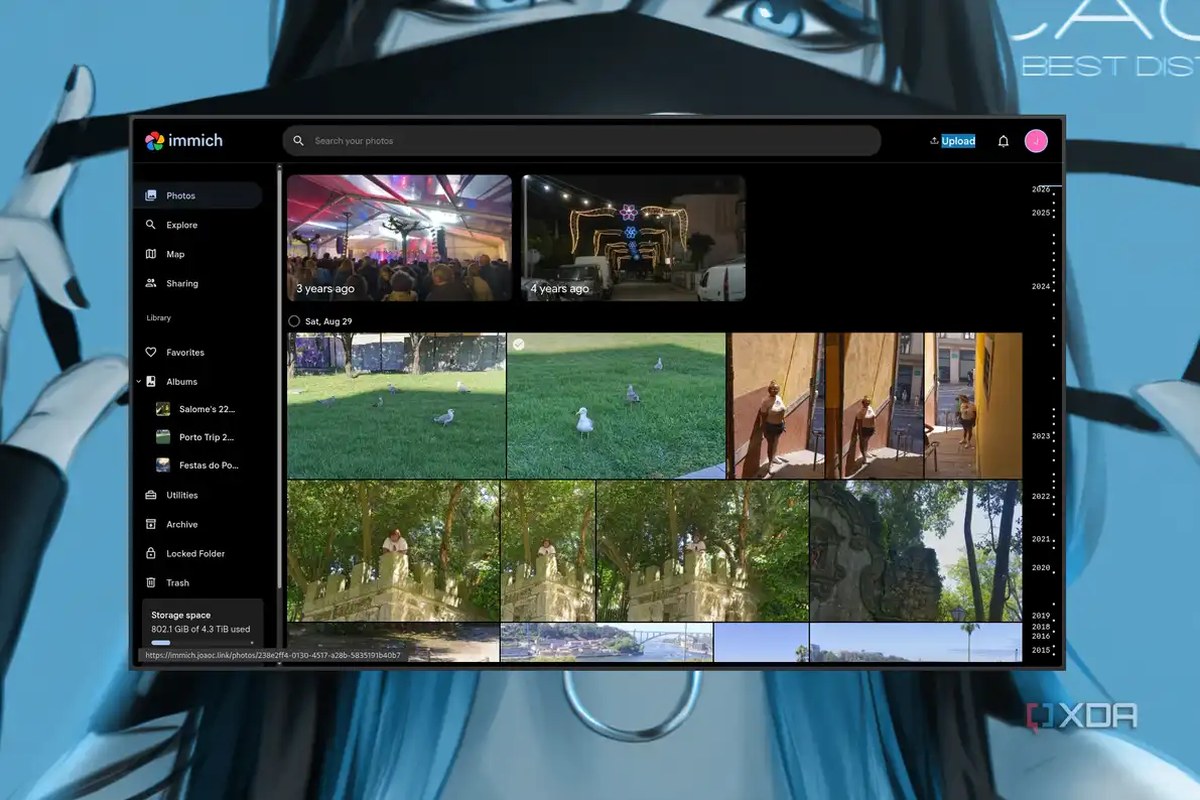The width and height of the screenshot is (1200, 800).
Task: Open Porto Trip 2... album
Action: tap(208, 437)
